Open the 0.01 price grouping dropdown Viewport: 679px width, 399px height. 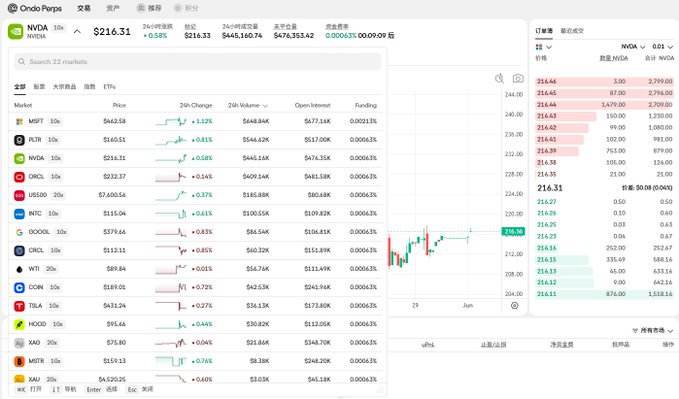[663, 47]
